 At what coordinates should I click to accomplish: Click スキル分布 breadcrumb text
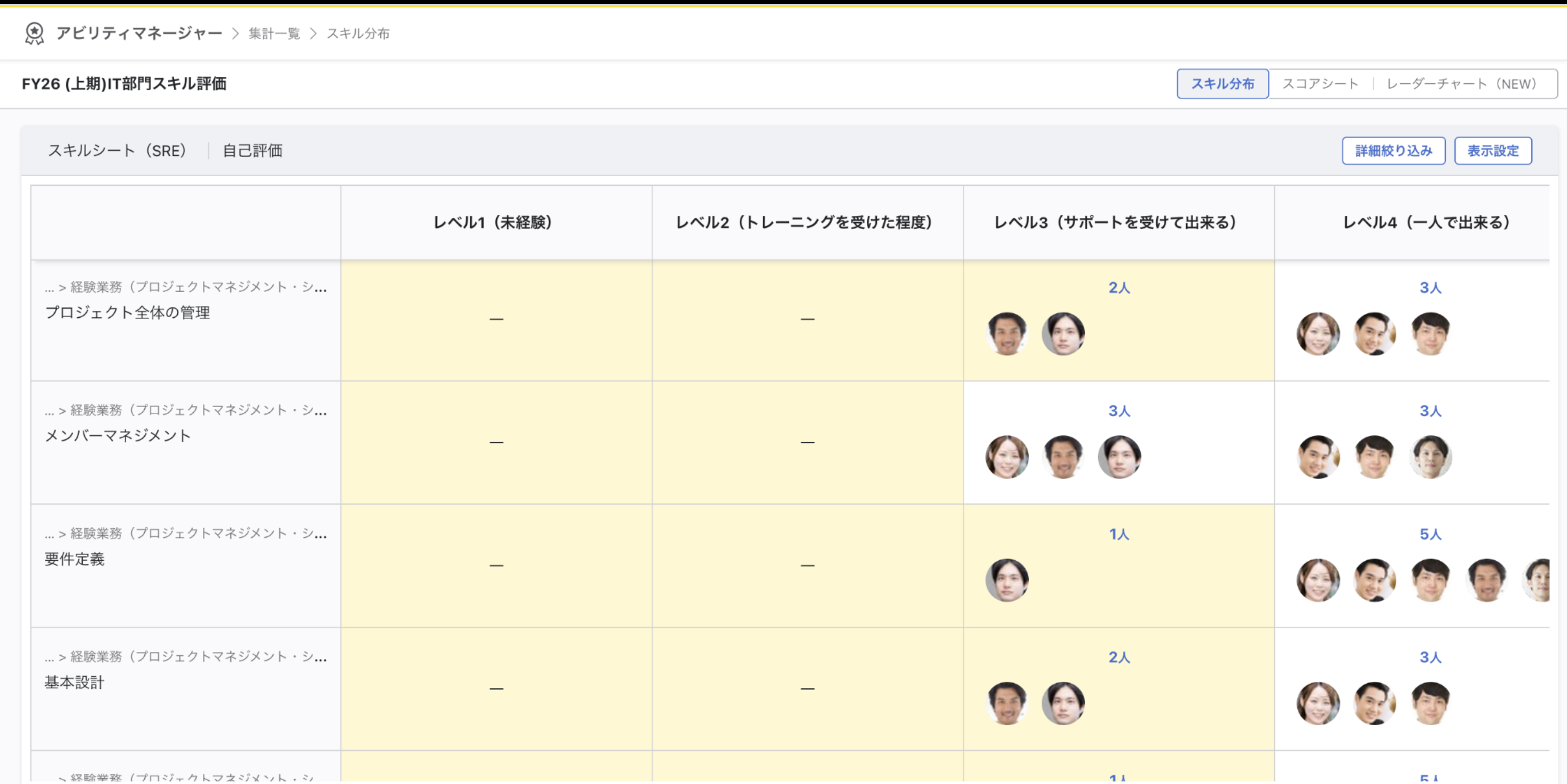point(358,34)
